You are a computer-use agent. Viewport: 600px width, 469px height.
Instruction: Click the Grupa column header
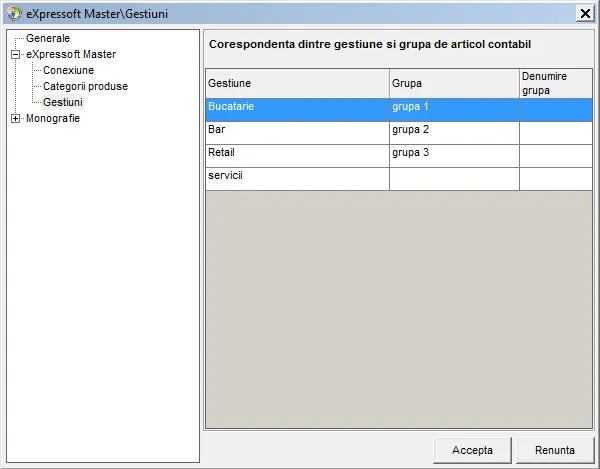pos(454,83)
